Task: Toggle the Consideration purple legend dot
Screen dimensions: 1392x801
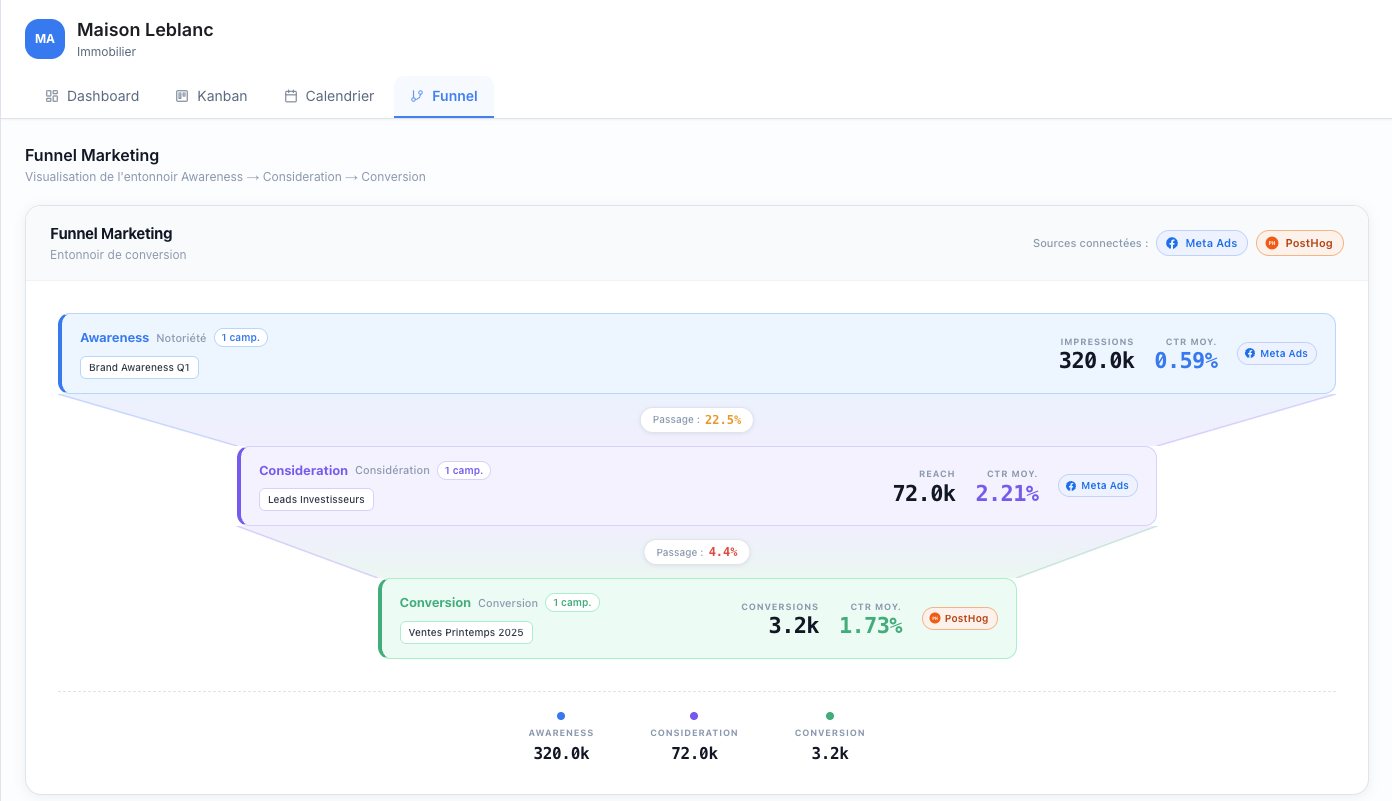Action: pyautogui.click(x=694, y=716)
